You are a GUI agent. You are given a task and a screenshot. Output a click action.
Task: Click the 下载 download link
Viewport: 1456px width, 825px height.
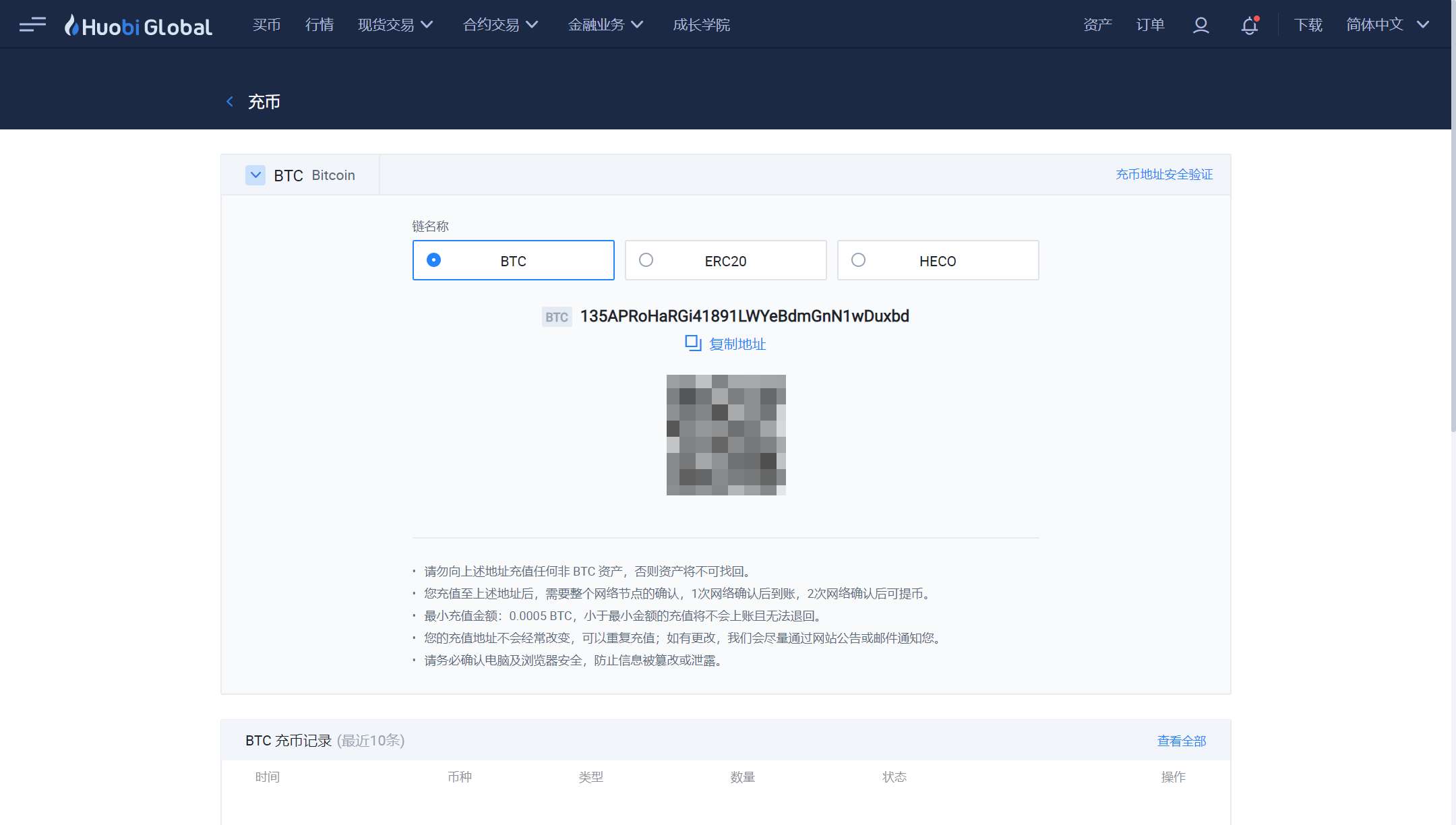pyautogui.click(x=1308, y=25)
